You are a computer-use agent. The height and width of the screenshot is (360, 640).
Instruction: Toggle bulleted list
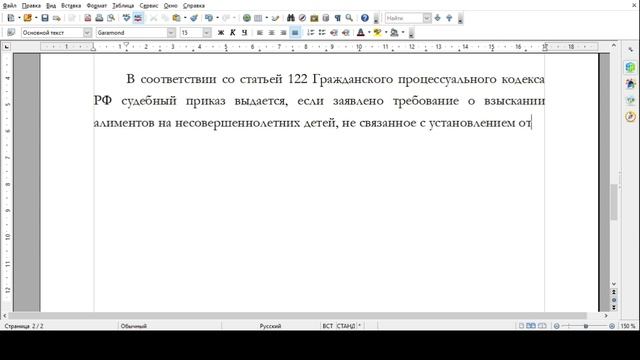click(322, 32)
